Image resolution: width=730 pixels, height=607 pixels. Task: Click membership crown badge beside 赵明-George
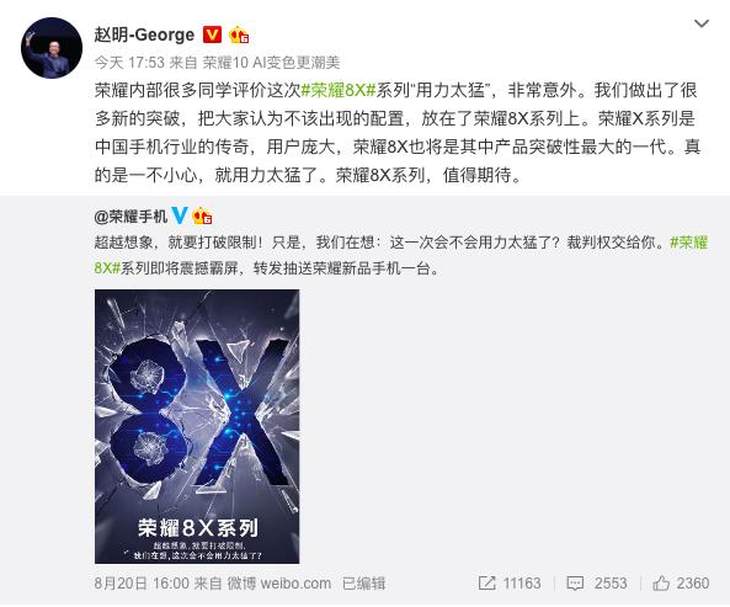(239, 35)
